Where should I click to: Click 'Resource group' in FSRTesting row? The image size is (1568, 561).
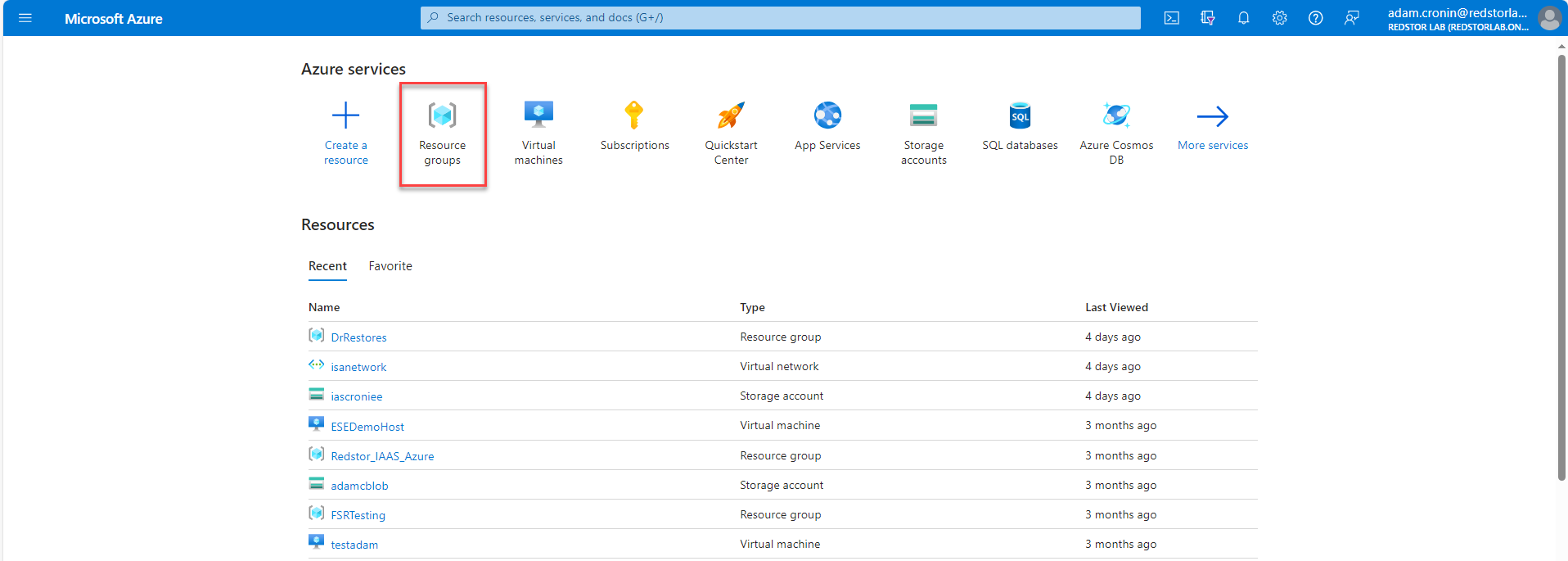tap(780, 514)
